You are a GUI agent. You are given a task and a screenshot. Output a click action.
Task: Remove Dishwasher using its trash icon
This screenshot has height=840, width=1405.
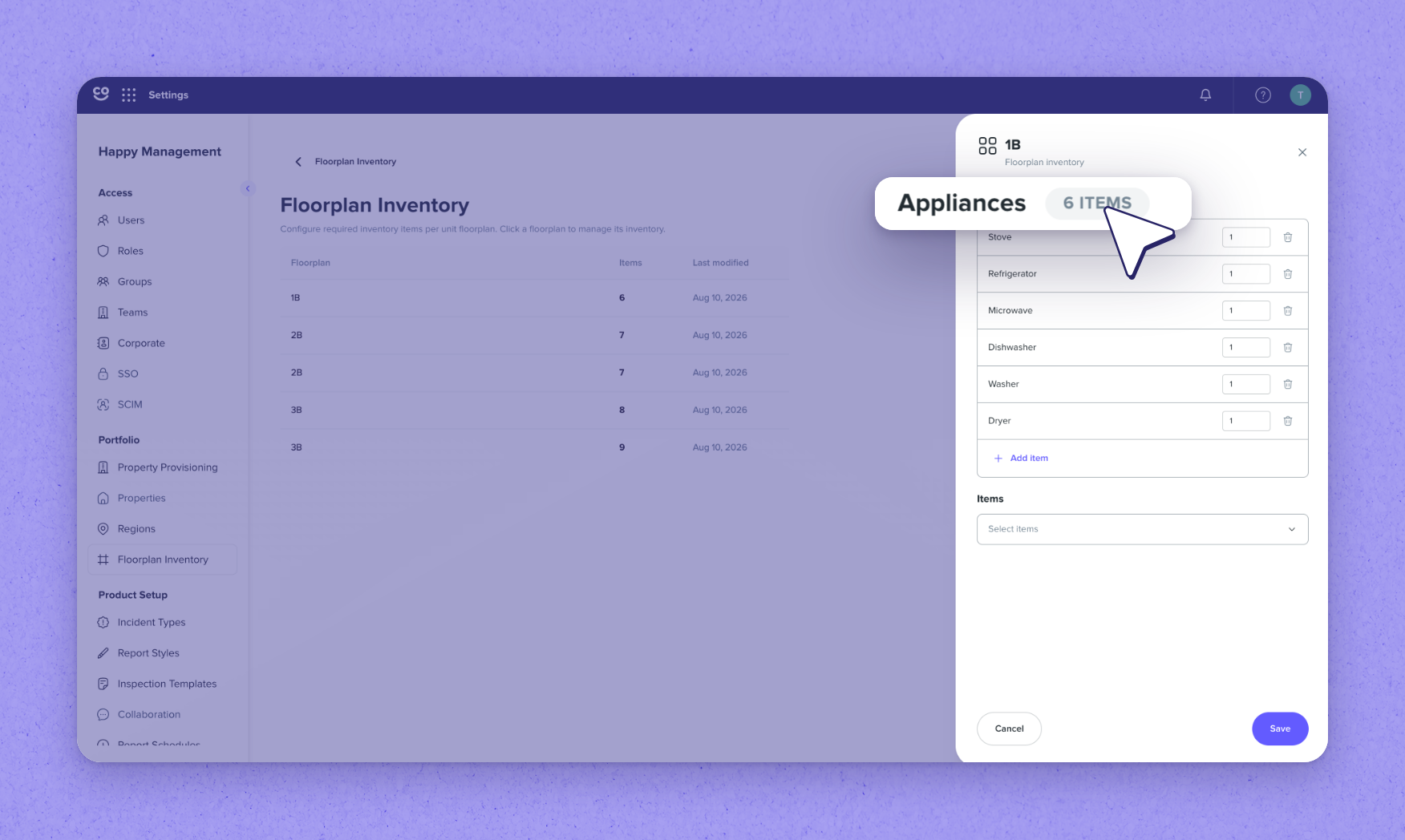pos(1288,348)
